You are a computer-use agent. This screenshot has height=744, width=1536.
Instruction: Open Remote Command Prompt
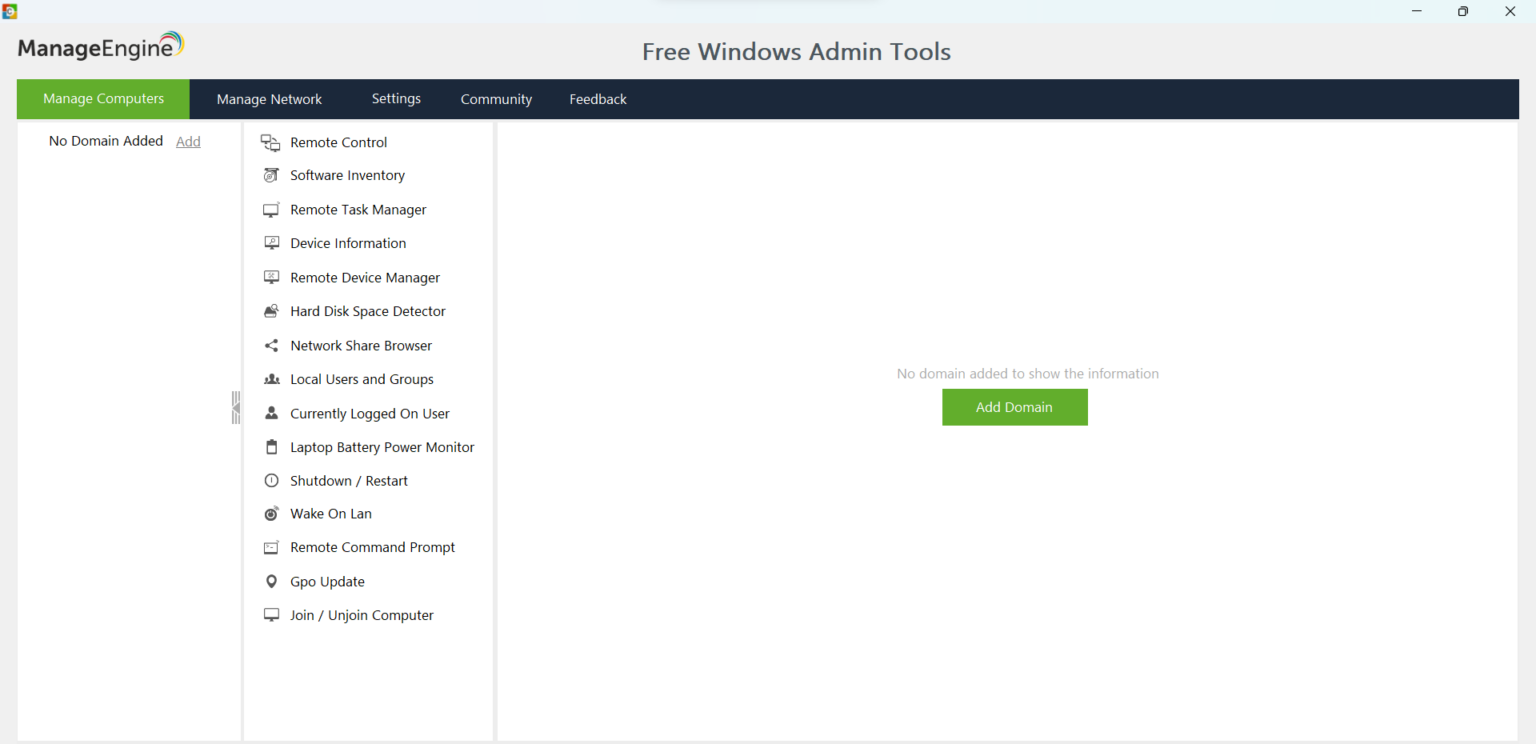[x=372, y=547]
